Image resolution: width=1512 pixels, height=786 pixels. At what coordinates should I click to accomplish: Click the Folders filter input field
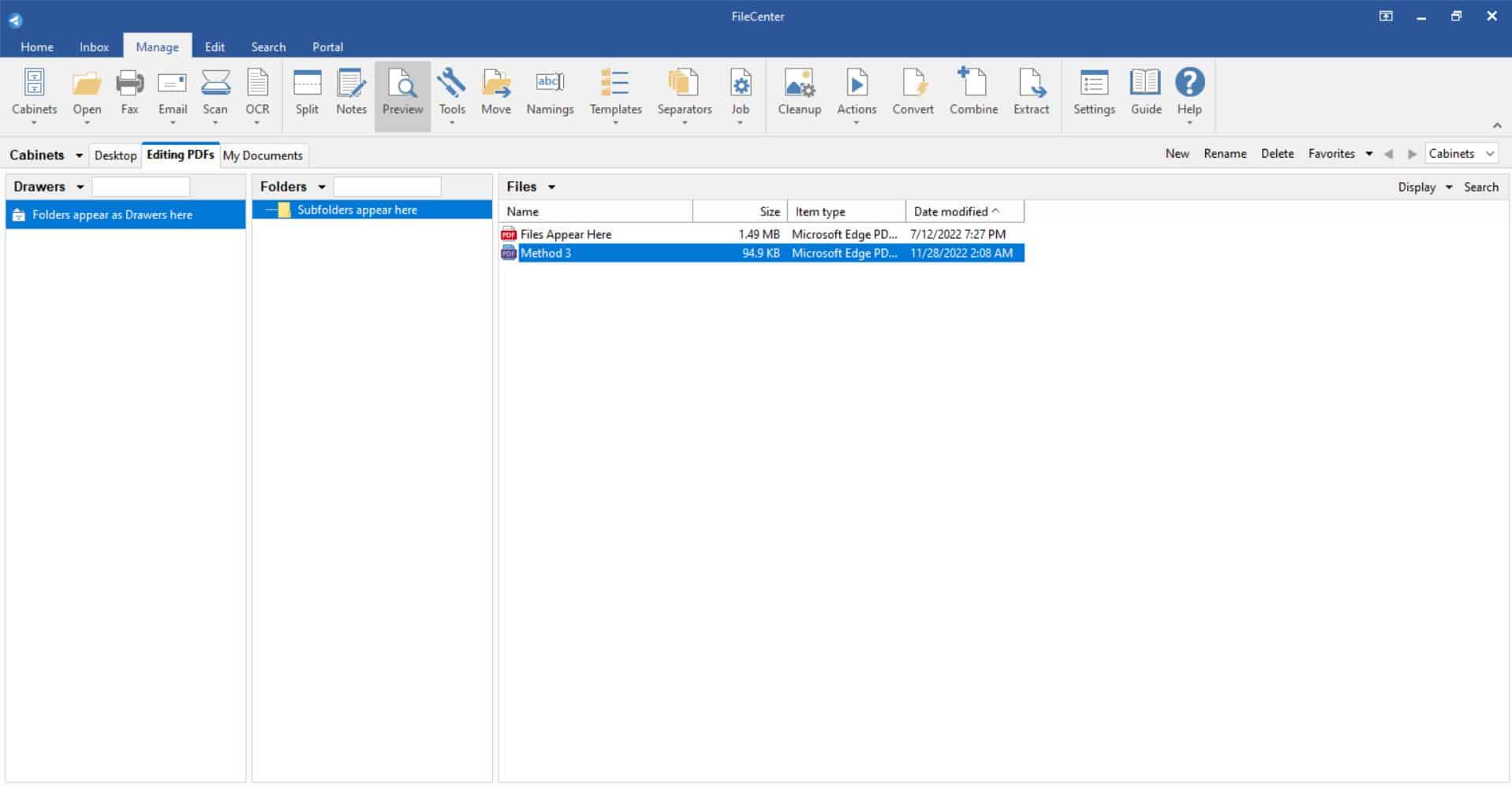(x=387, y=187)
